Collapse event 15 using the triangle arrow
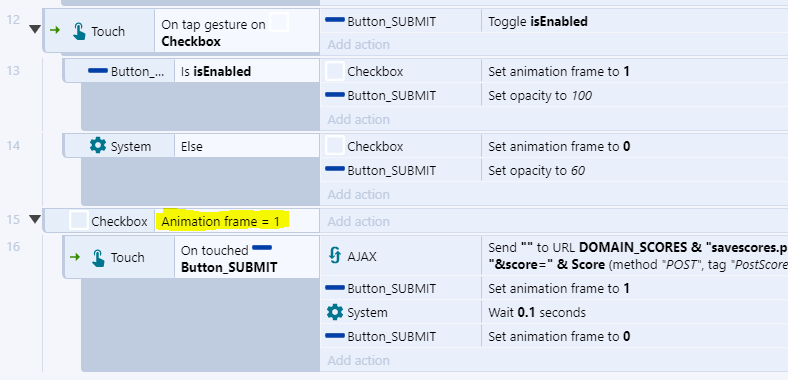 click(35, 219)
